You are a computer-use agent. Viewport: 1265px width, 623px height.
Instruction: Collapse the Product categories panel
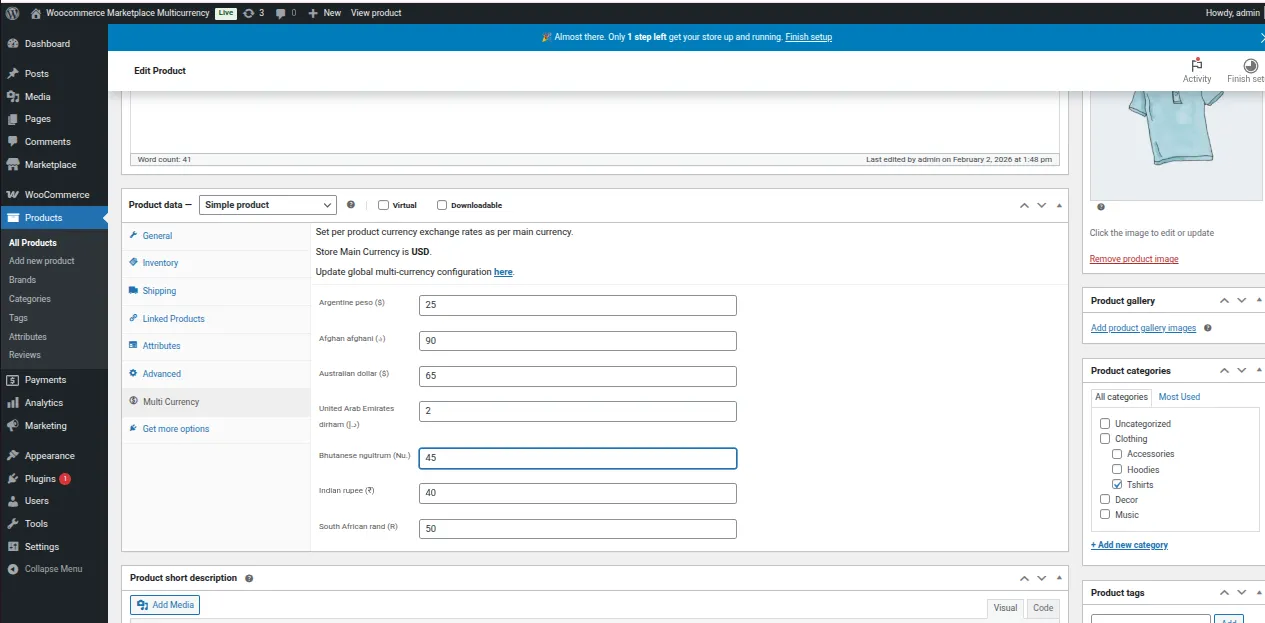click(x=1259, y=371)
